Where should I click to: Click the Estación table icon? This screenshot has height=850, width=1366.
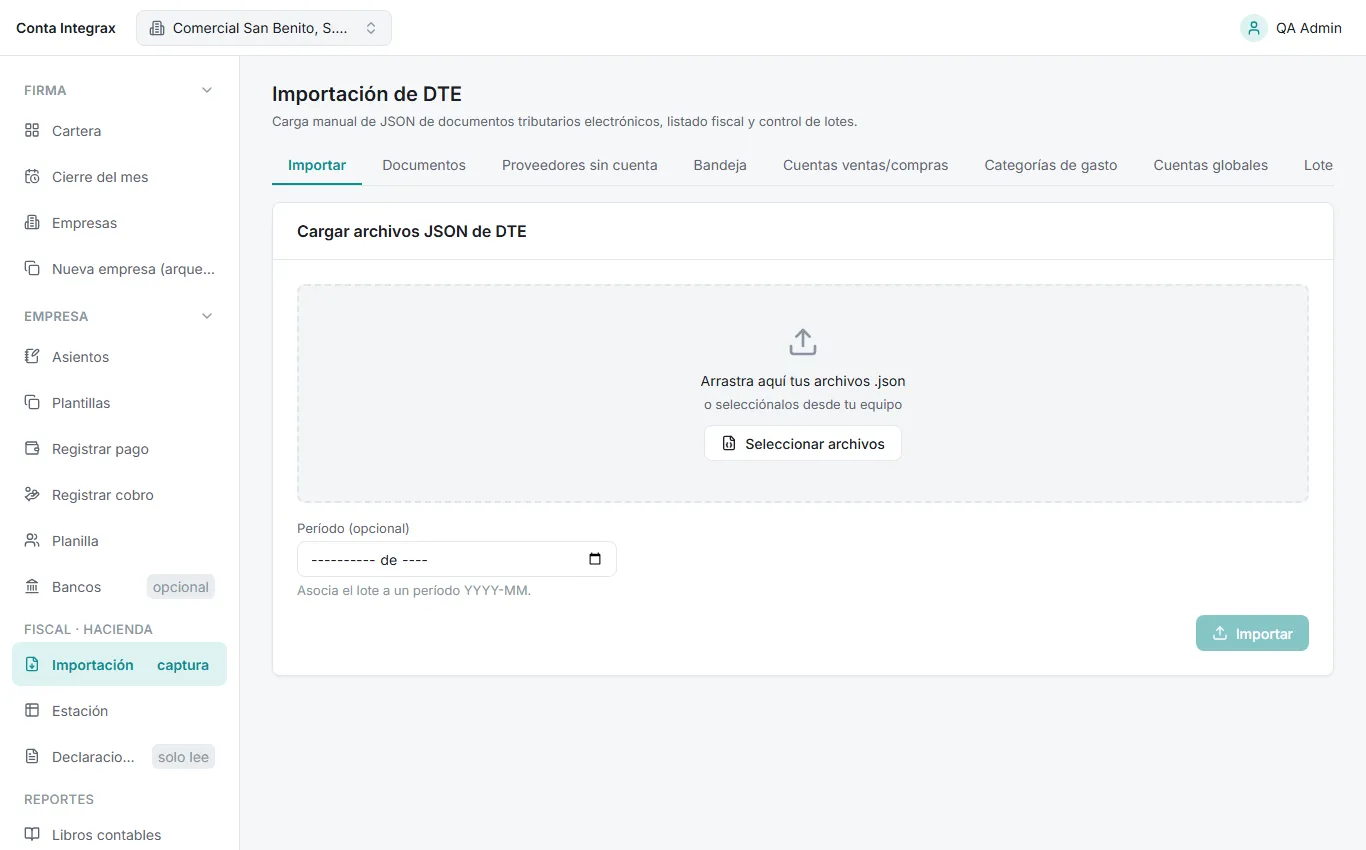32,711
